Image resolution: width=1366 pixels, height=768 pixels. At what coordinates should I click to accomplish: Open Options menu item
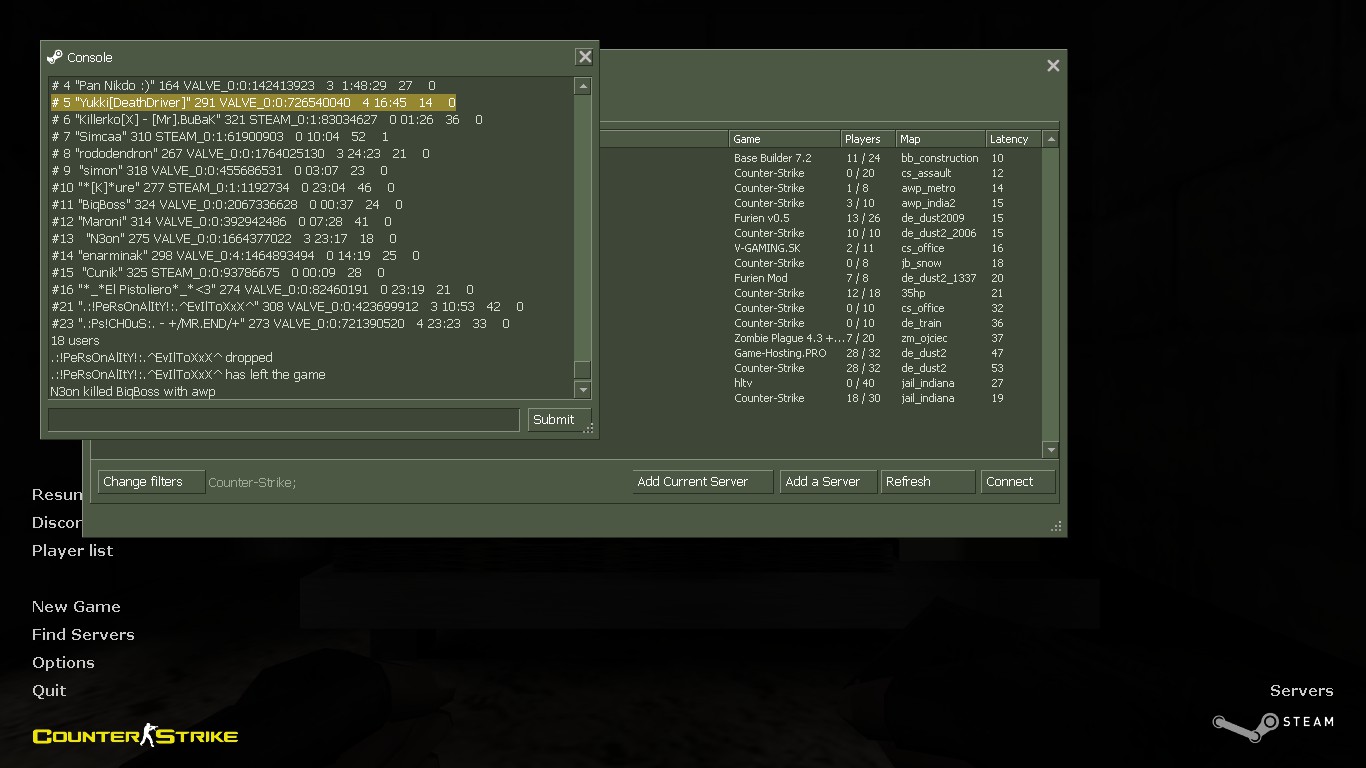(x=63, y=663)
